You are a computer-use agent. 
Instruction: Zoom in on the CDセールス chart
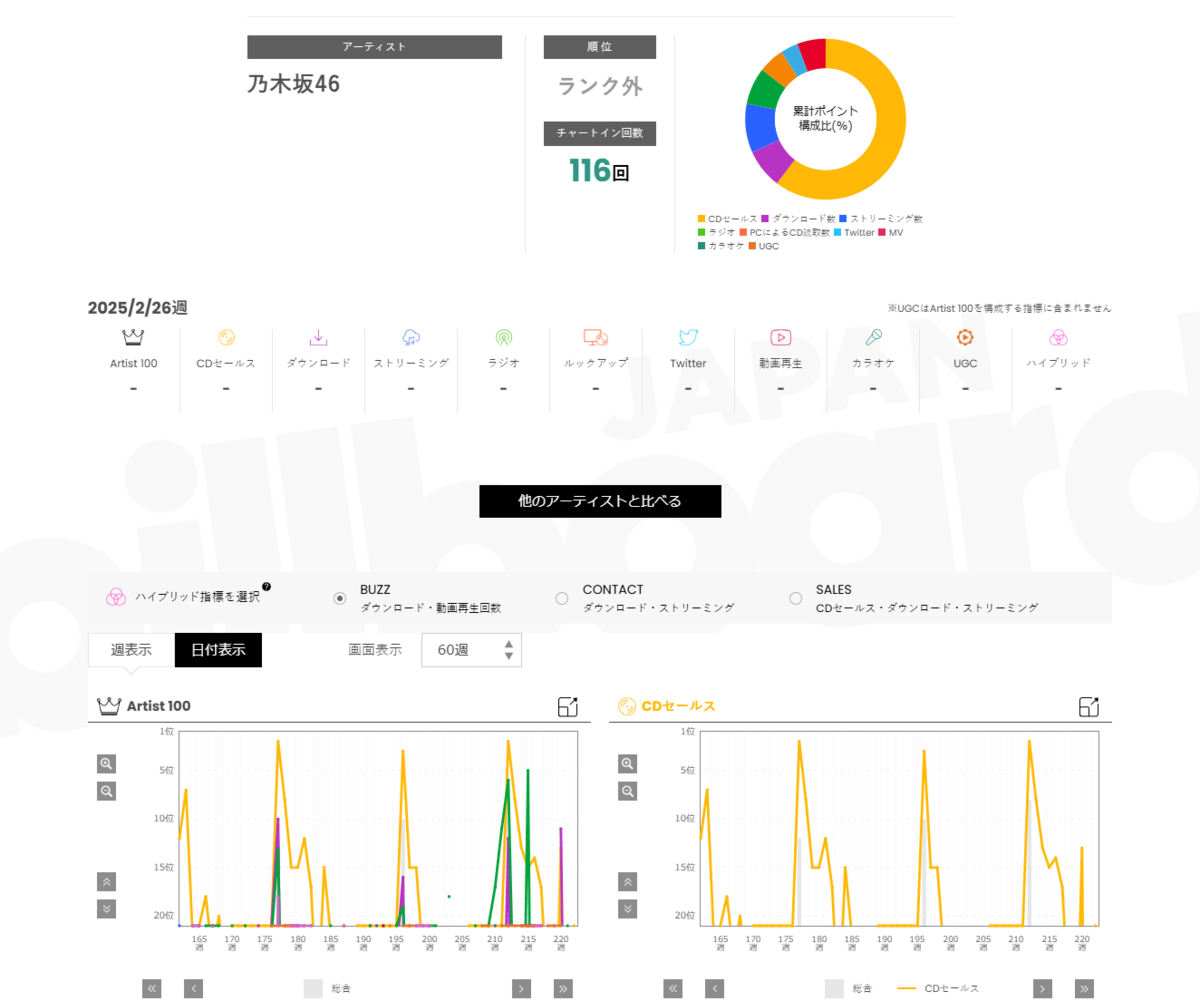(627, 764)
